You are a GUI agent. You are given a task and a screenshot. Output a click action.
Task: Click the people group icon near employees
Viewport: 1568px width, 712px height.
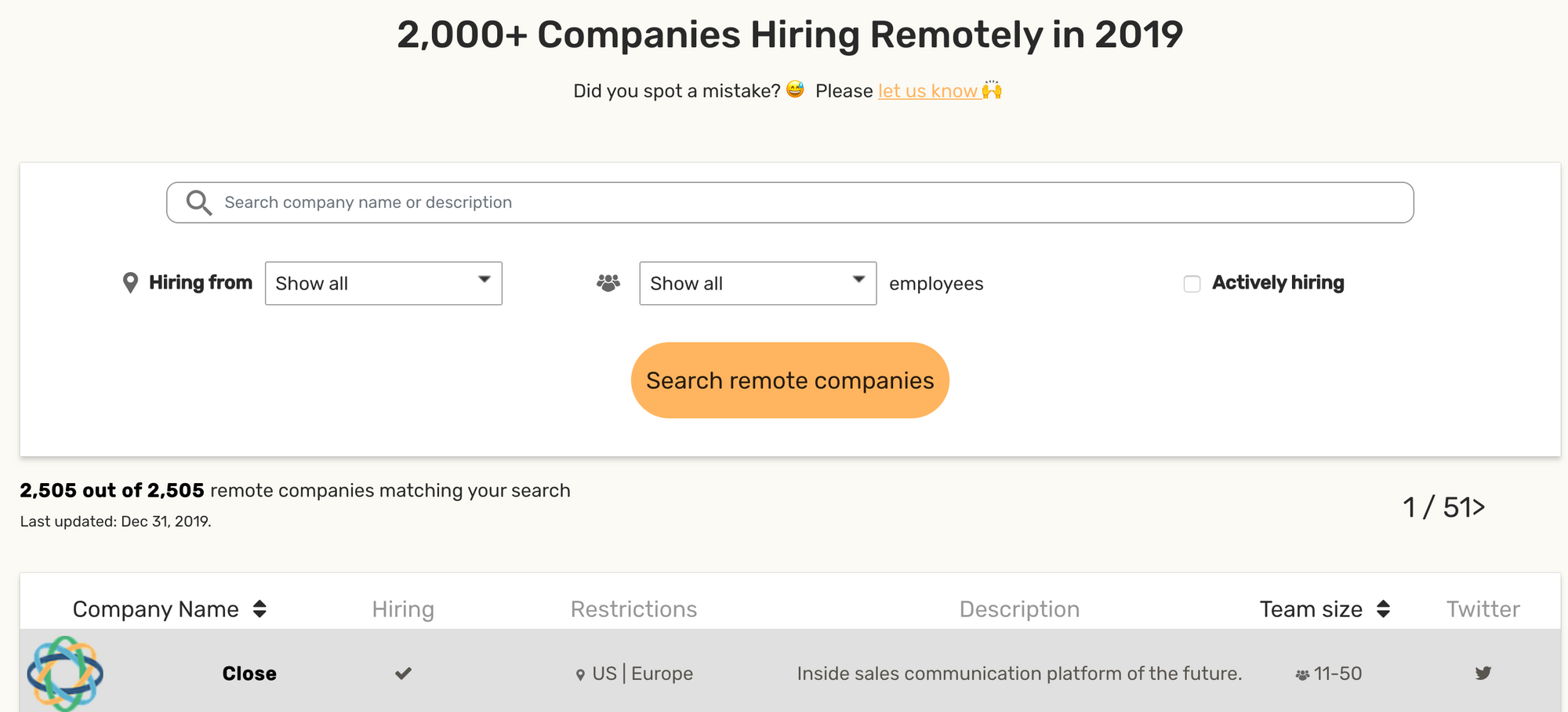608,283
